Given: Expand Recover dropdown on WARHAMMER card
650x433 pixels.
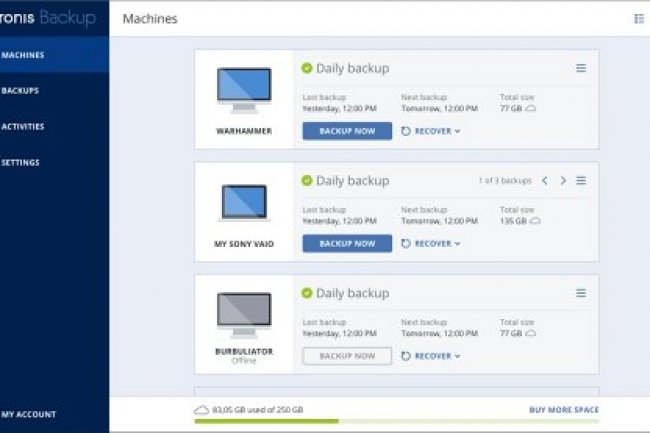Looking at the screenshot, I should click(431, 131).
